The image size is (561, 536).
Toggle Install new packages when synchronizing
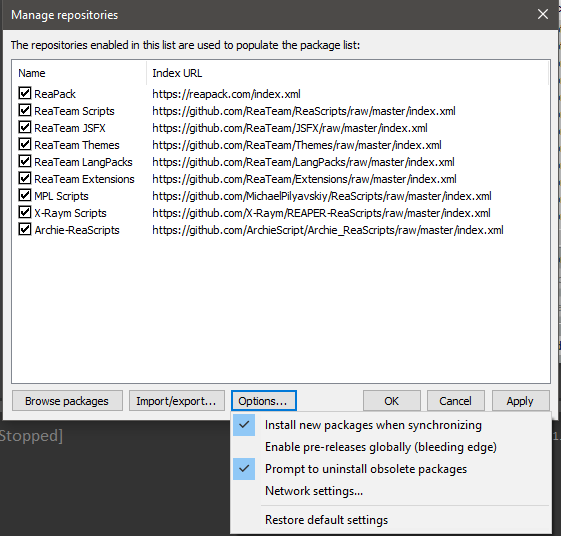click(391, 425)
